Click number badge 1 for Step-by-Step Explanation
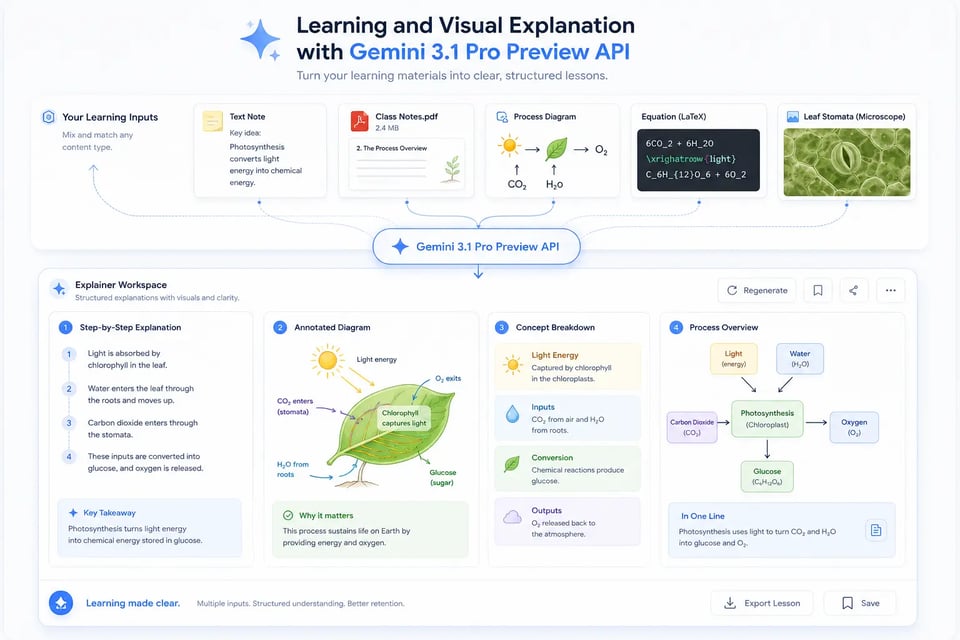Screen dimensions: 960x640 click(66, 328)
